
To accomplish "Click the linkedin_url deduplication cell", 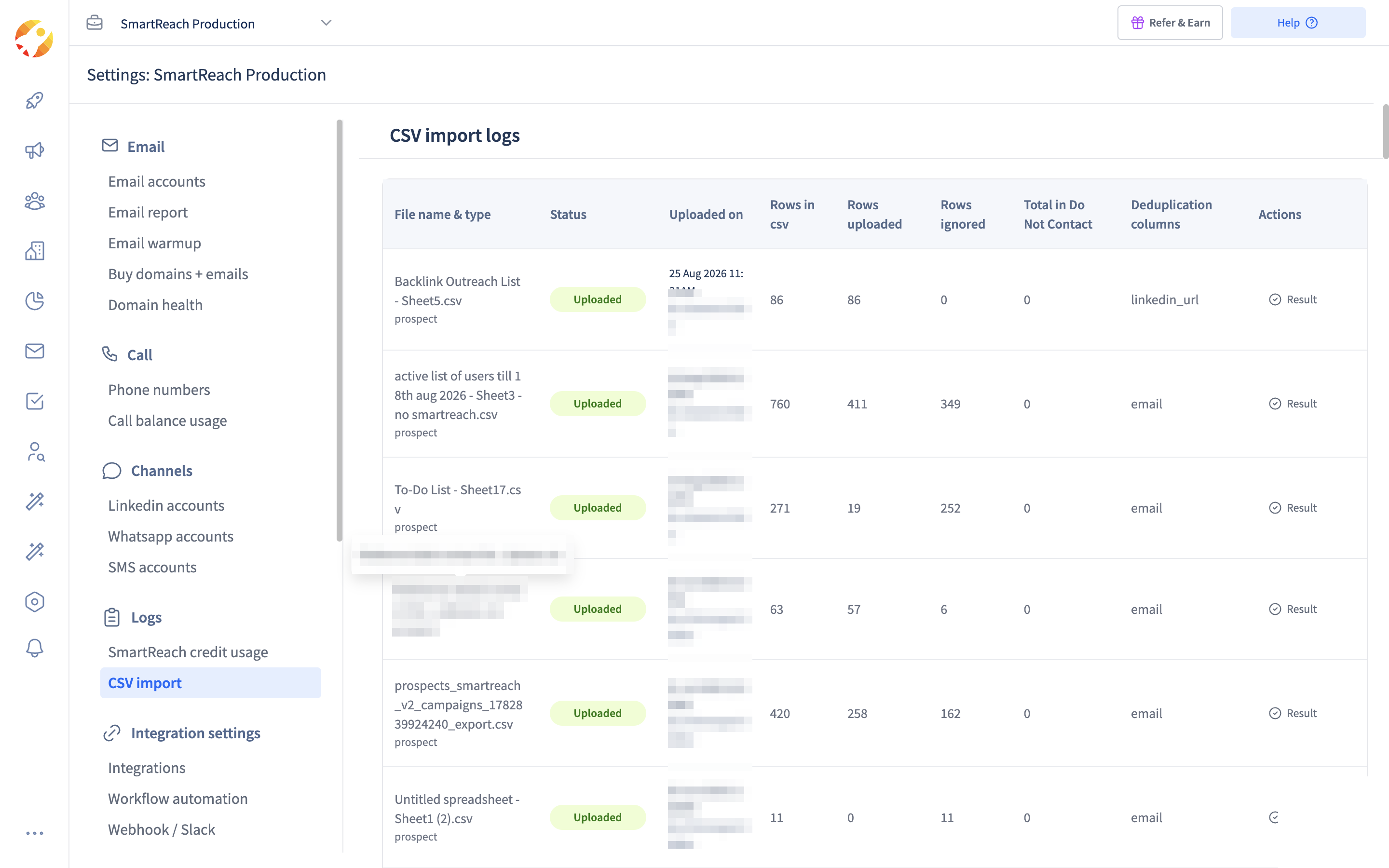I will pos(1165,299).
